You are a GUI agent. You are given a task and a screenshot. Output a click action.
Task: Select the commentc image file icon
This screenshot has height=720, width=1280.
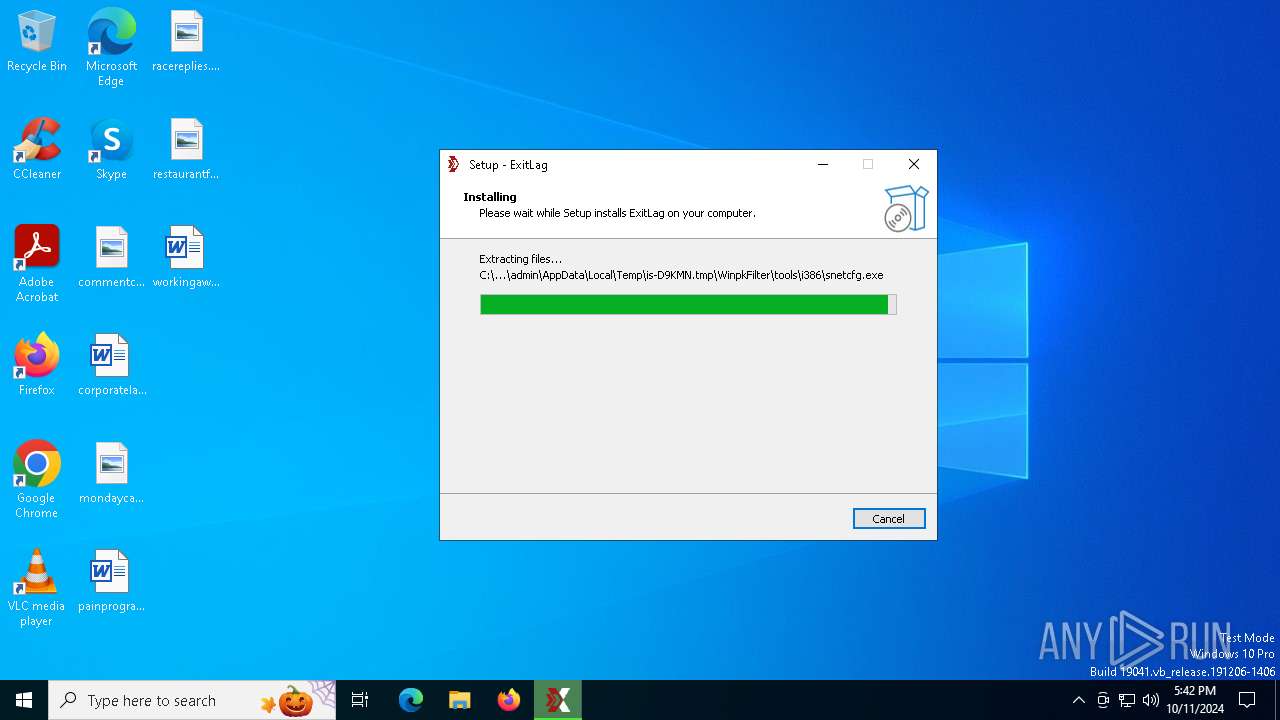111,258
